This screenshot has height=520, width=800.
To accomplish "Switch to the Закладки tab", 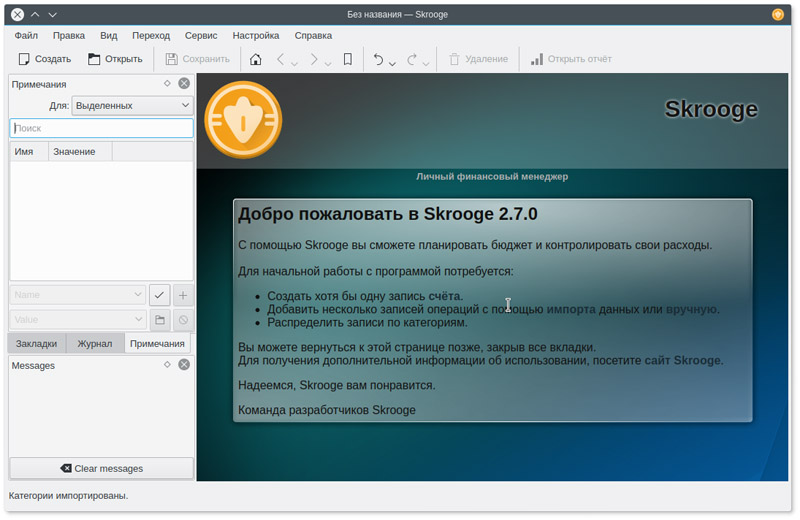I will pyautogui.click(x=36, y=344).
